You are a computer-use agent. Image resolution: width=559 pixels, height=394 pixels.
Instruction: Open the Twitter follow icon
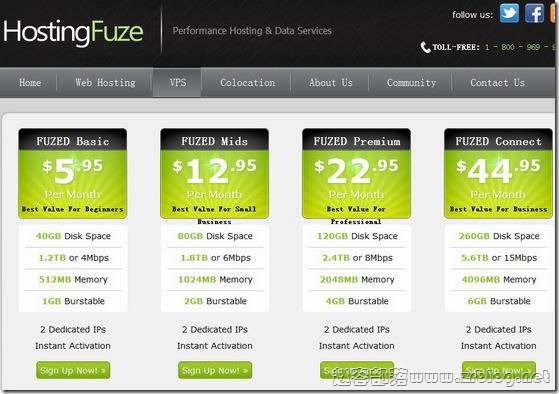(509, 13)
